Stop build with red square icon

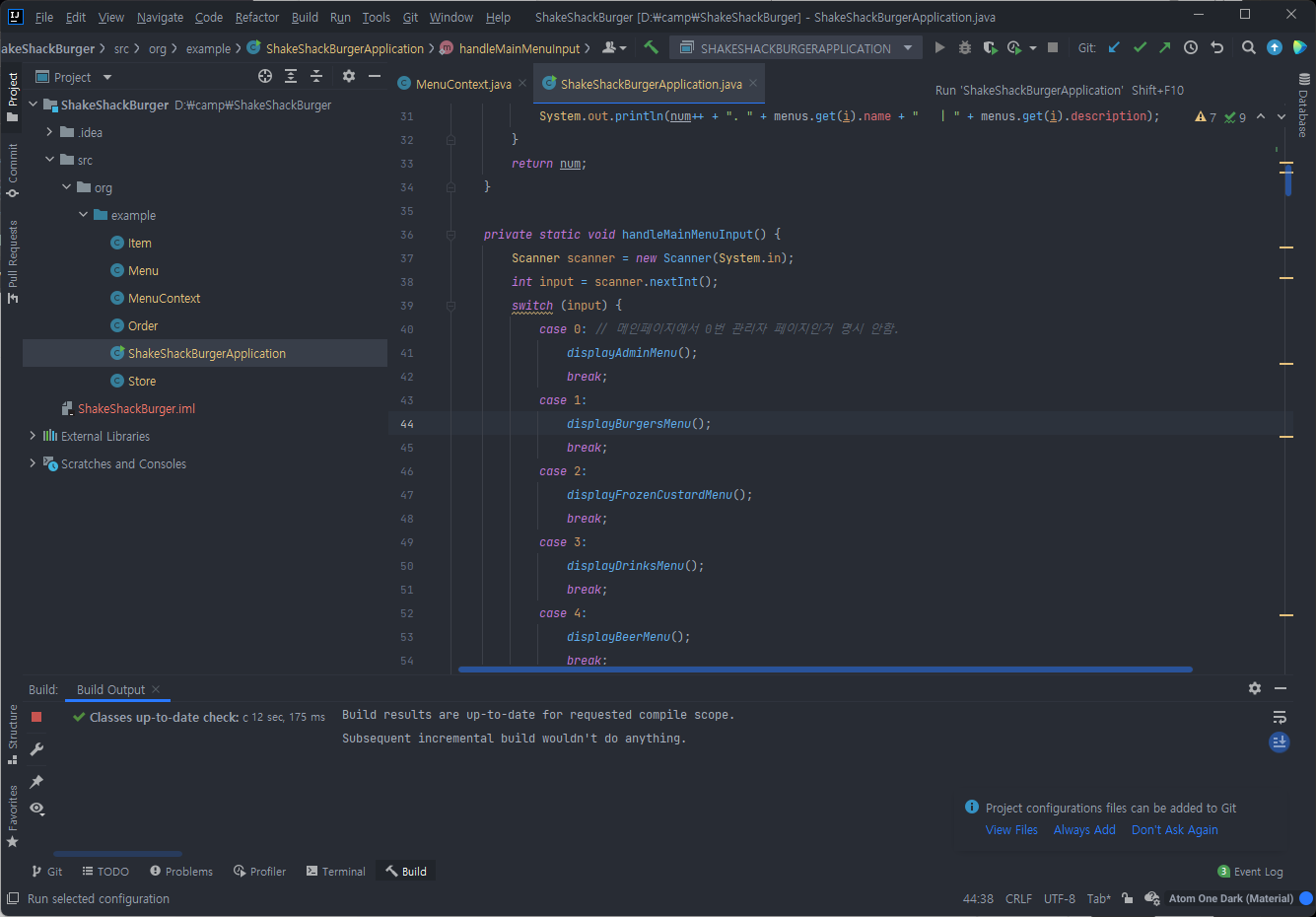click(36, 717)
